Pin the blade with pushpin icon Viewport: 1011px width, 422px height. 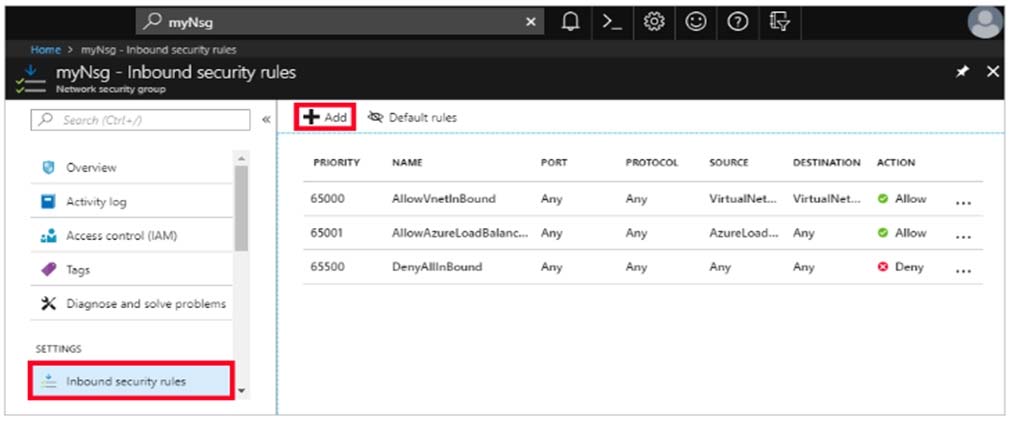point(963,72)
